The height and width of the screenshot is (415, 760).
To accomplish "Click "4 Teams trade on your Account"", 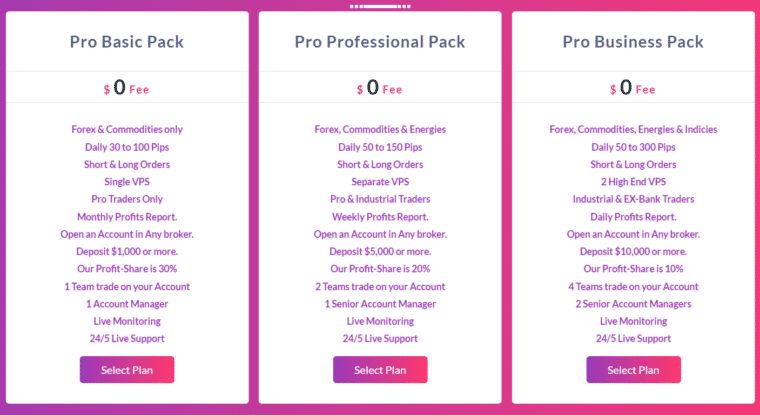I will (633, 287).
